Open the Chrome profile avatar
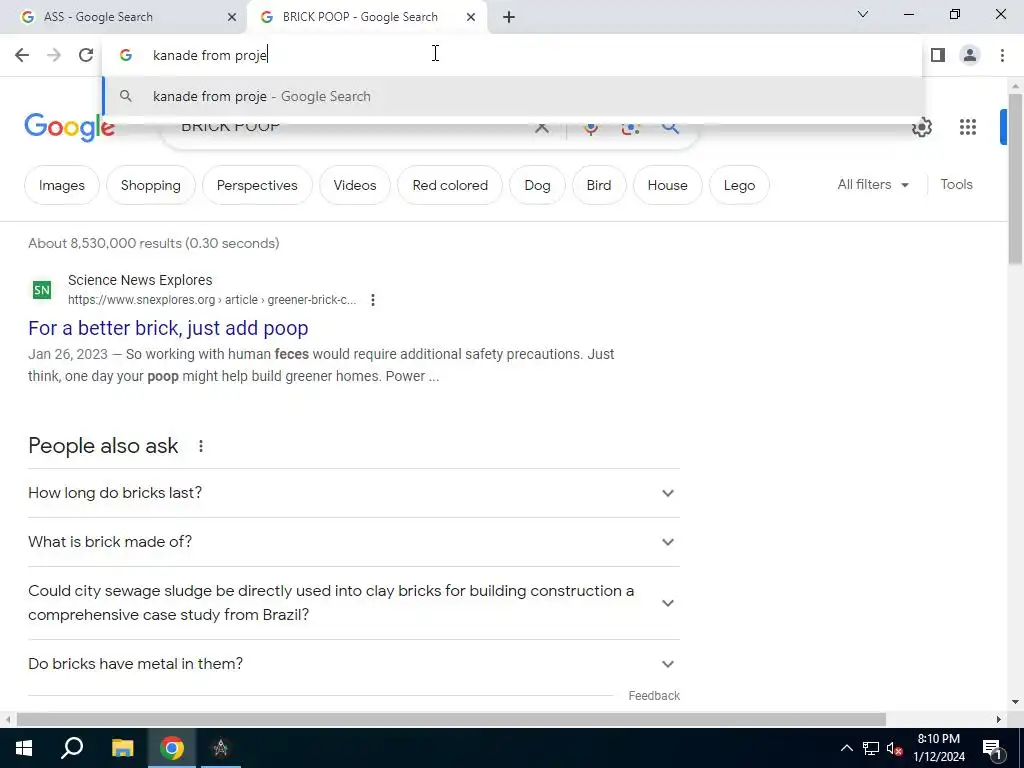The image size is (1024, 768). point(970,55)
